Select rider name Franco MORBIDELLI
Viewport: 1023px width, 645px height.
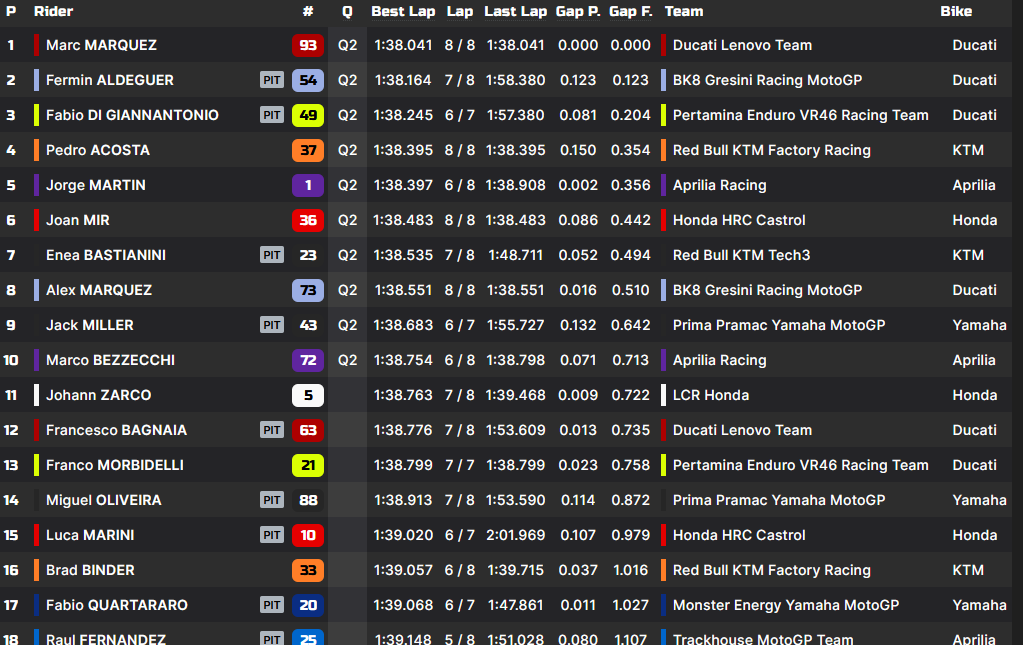[x=115, y=465]
